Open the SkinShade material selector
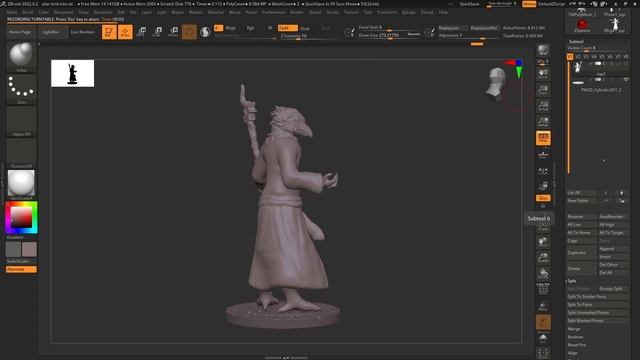640x360 pixels. [x=21, y=184]
